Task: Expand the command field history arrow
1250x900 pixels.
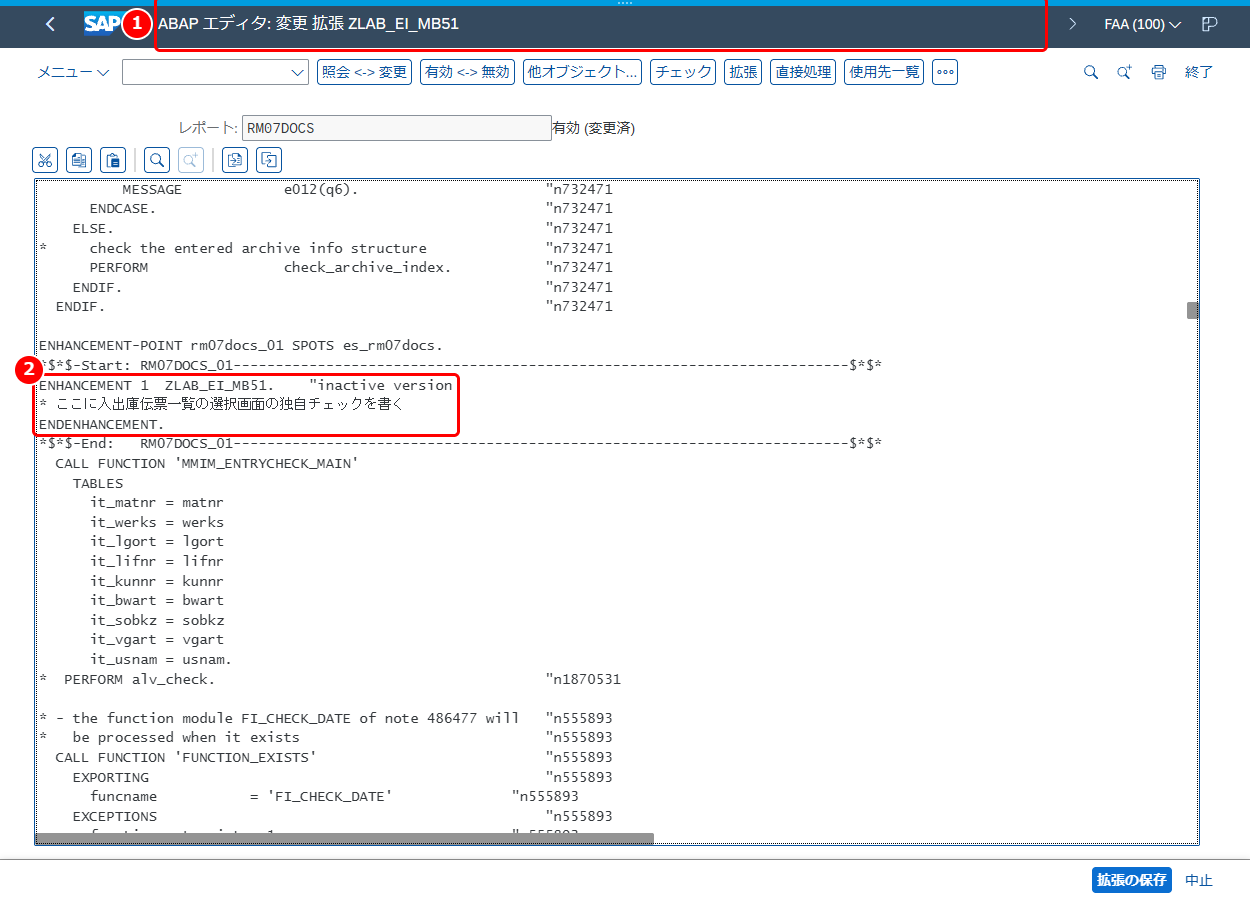Action: point(298,72)
